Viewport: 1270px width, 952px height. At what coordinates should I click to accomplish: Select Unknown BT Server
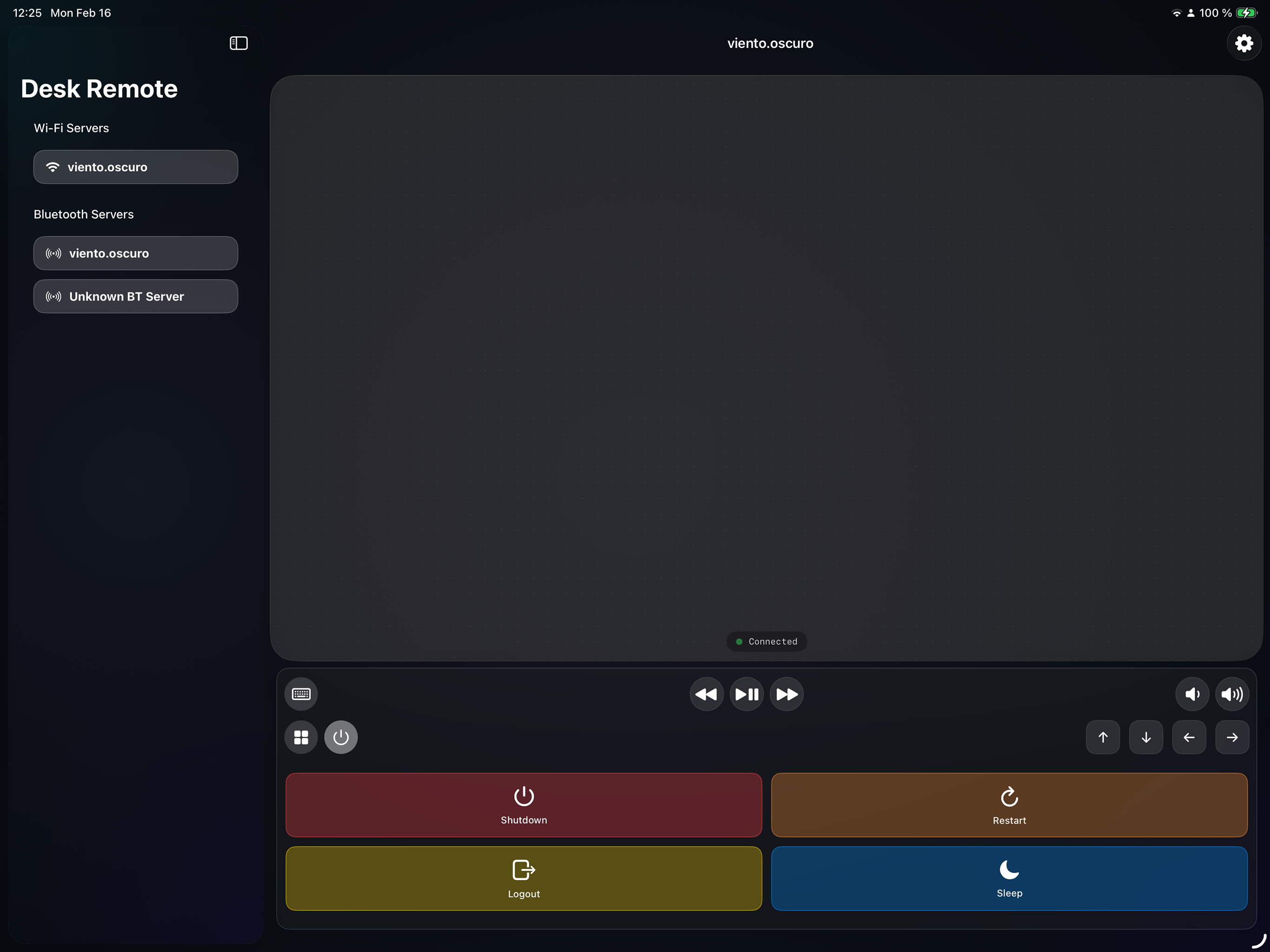[x=135, y=296]
